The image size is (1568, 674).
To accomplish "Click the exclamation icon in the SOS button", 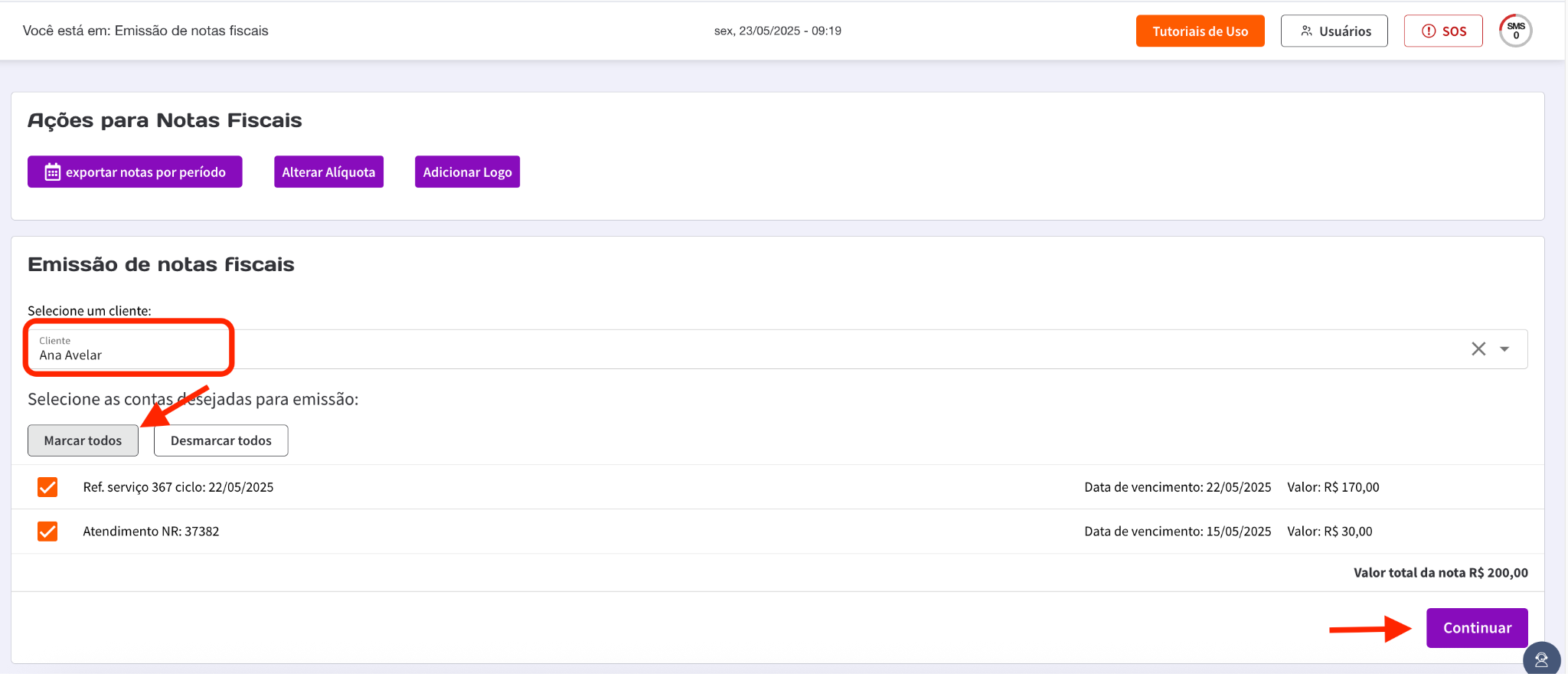I will coord(1428,31).
